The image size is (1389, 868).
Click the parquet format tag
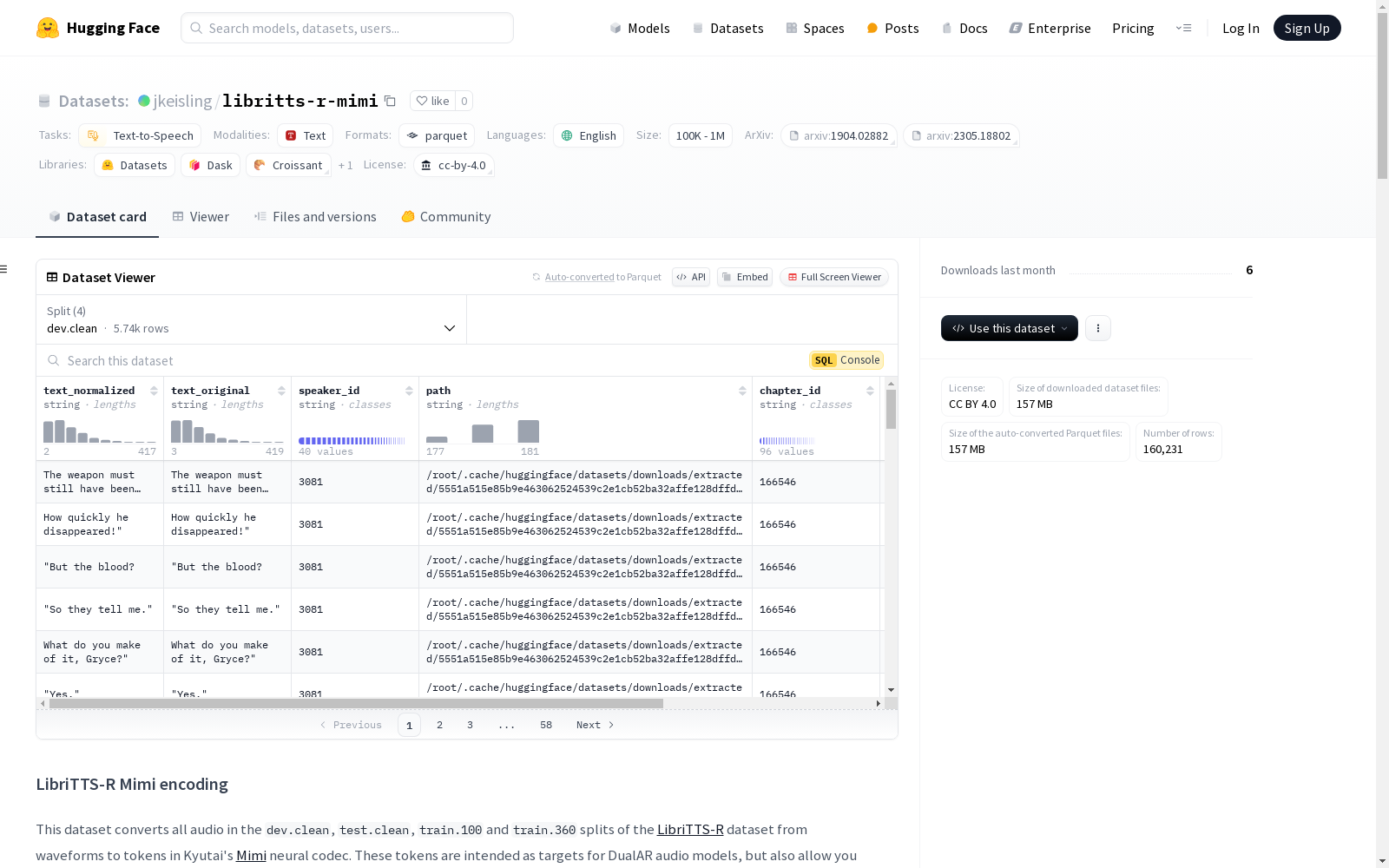coord(437,135)
